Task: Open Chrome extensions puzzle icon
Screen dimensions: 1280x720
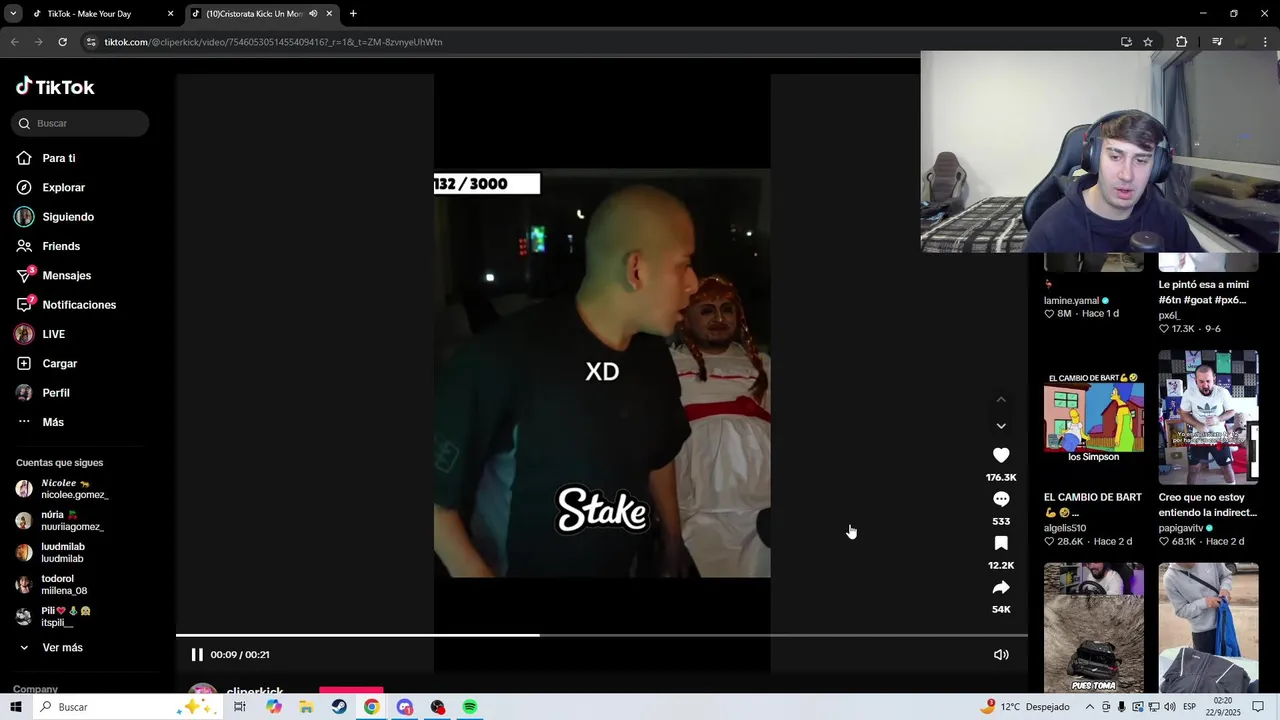Action: [x=1182, y=42]
